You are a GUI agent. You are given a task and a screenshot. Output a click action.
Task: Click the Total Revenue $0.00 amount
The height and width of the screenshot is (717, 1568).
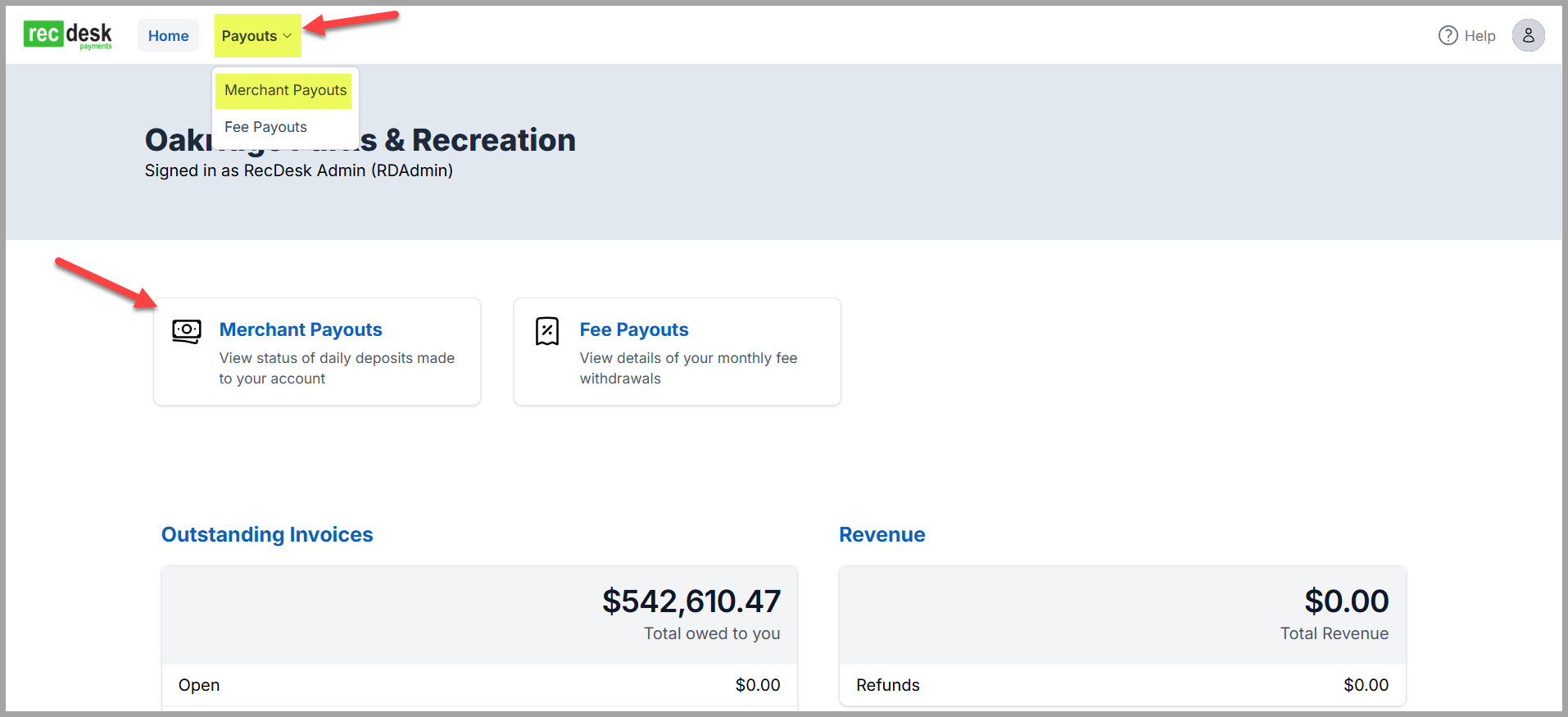tap(1346, 601)
